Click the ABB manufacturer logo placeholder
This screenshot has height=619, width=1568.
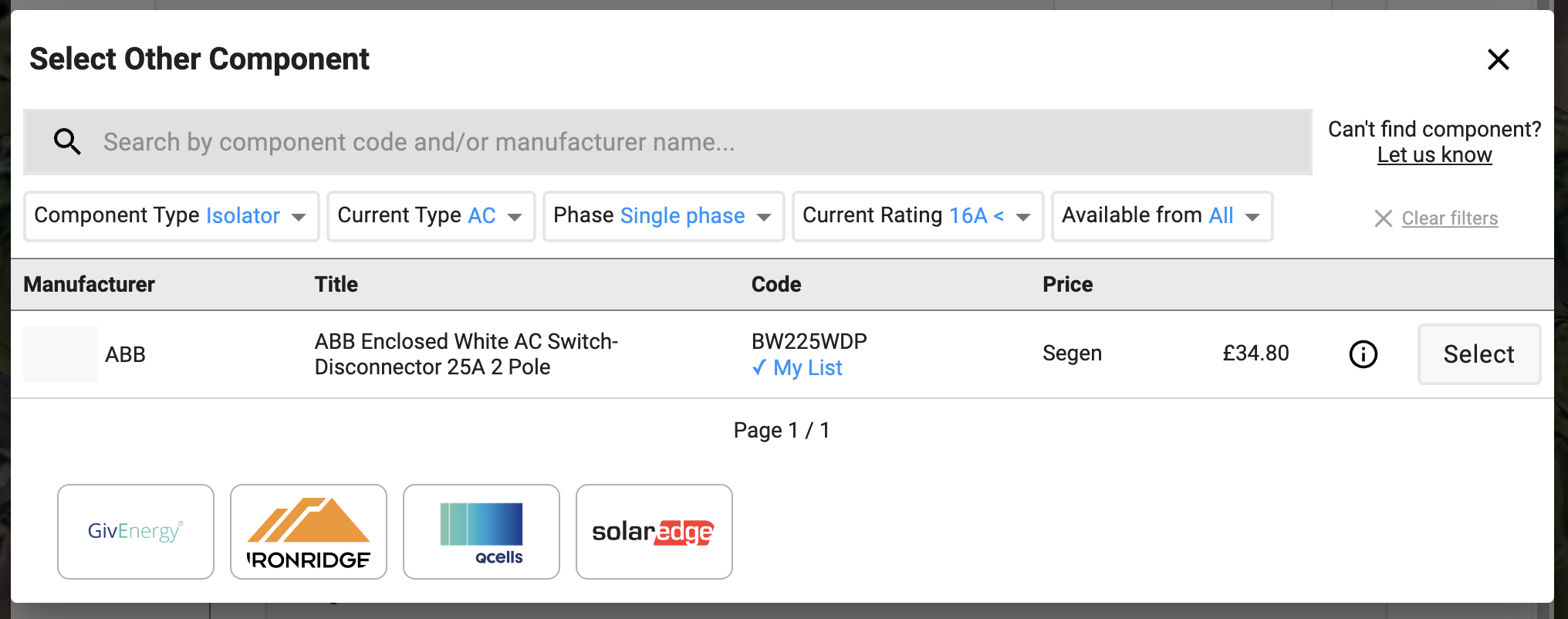(x=60, y=354)
